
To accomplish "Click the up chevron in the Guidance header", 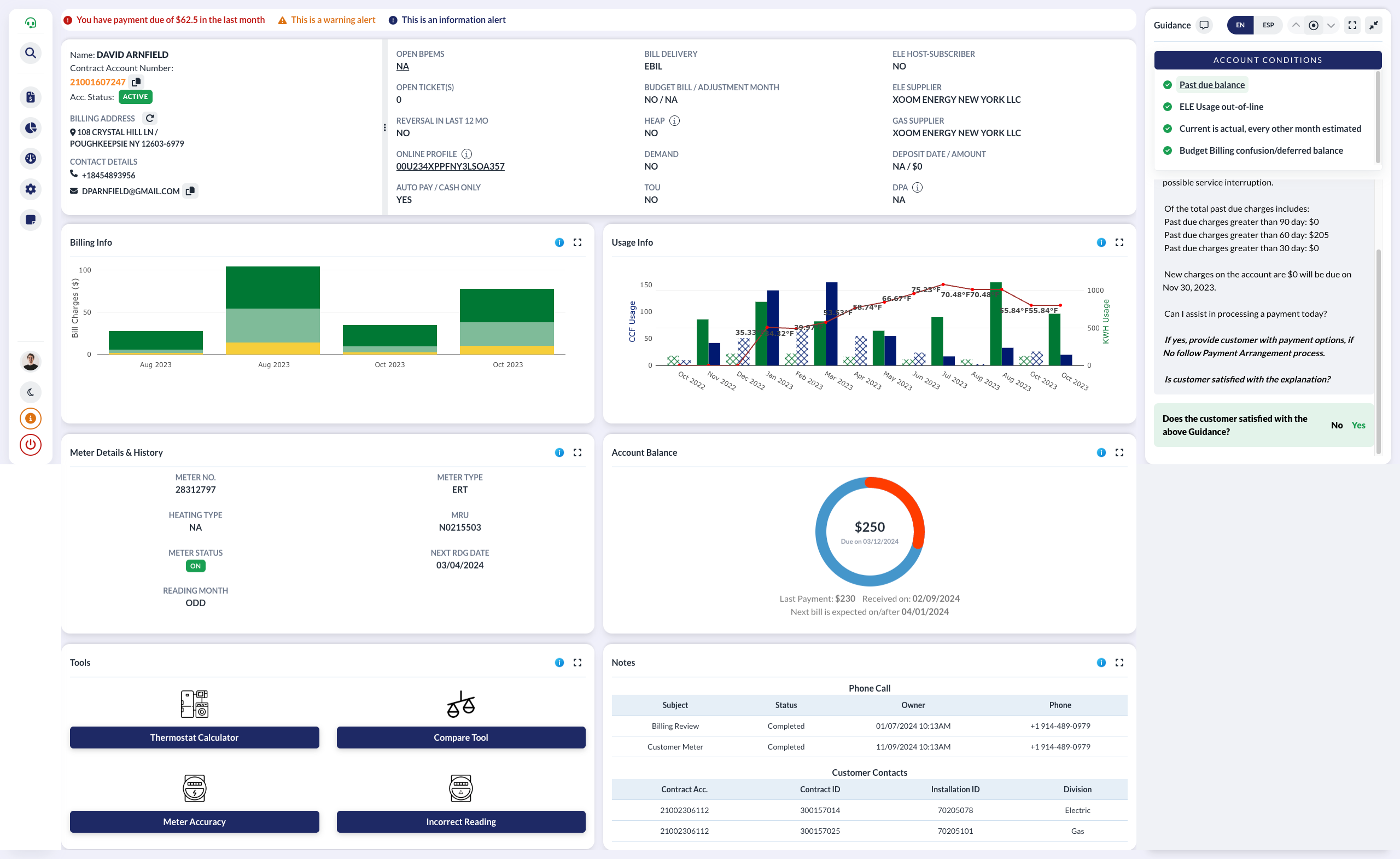I will click(1296, 25).
